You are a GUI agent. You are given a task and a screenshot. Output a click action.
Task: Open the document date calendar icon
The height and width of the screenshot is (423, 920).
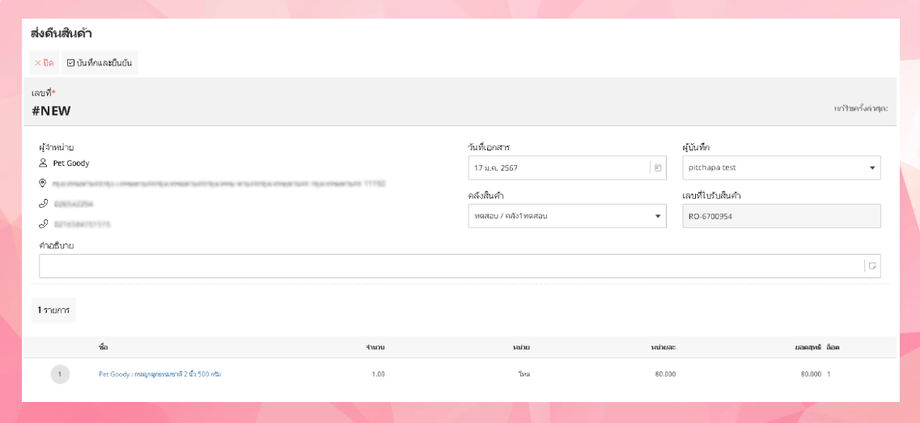coord(658,168)
